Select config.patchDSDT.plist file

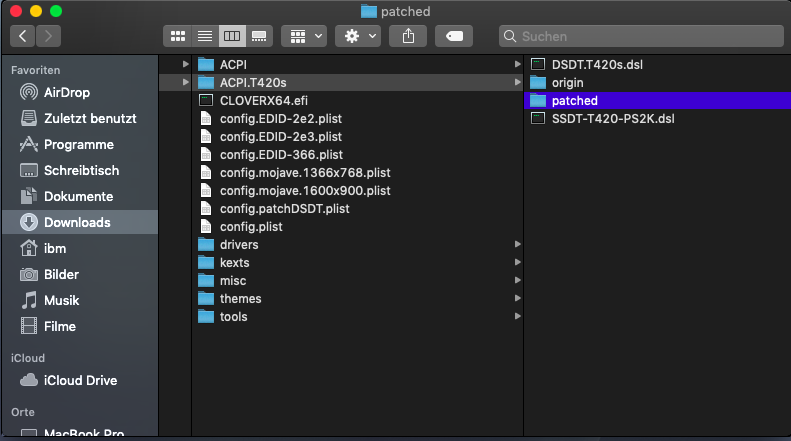coord(357,208)
